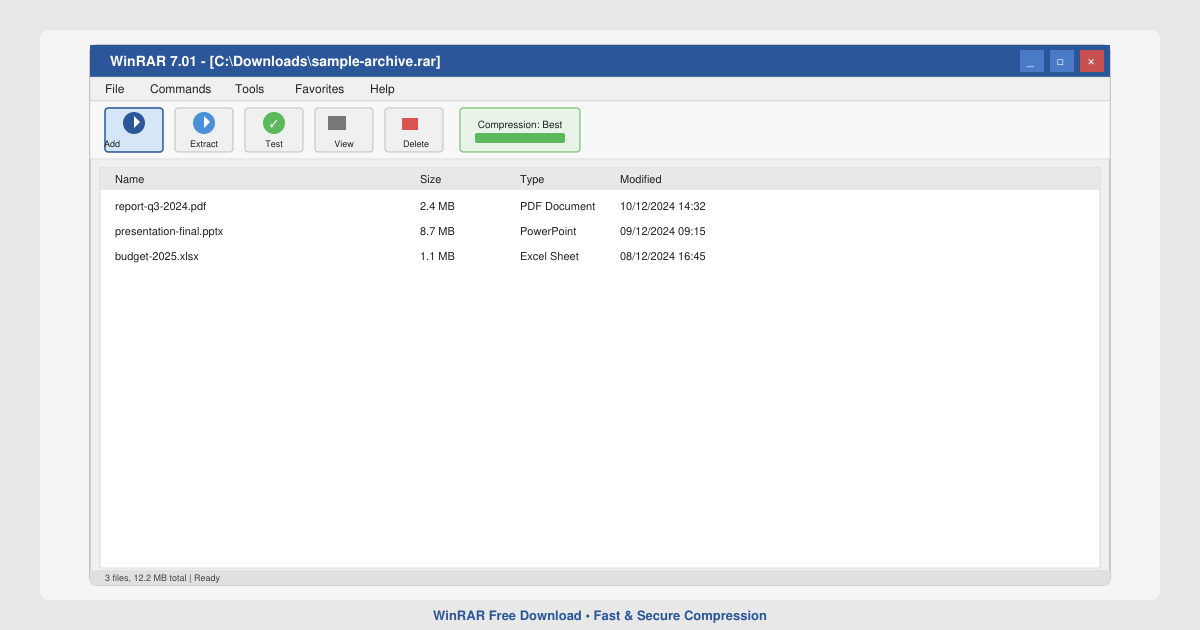Click the PDF Document type cell
The width and height of the screenshot is (1200, 630).
[x=558, y=206]
